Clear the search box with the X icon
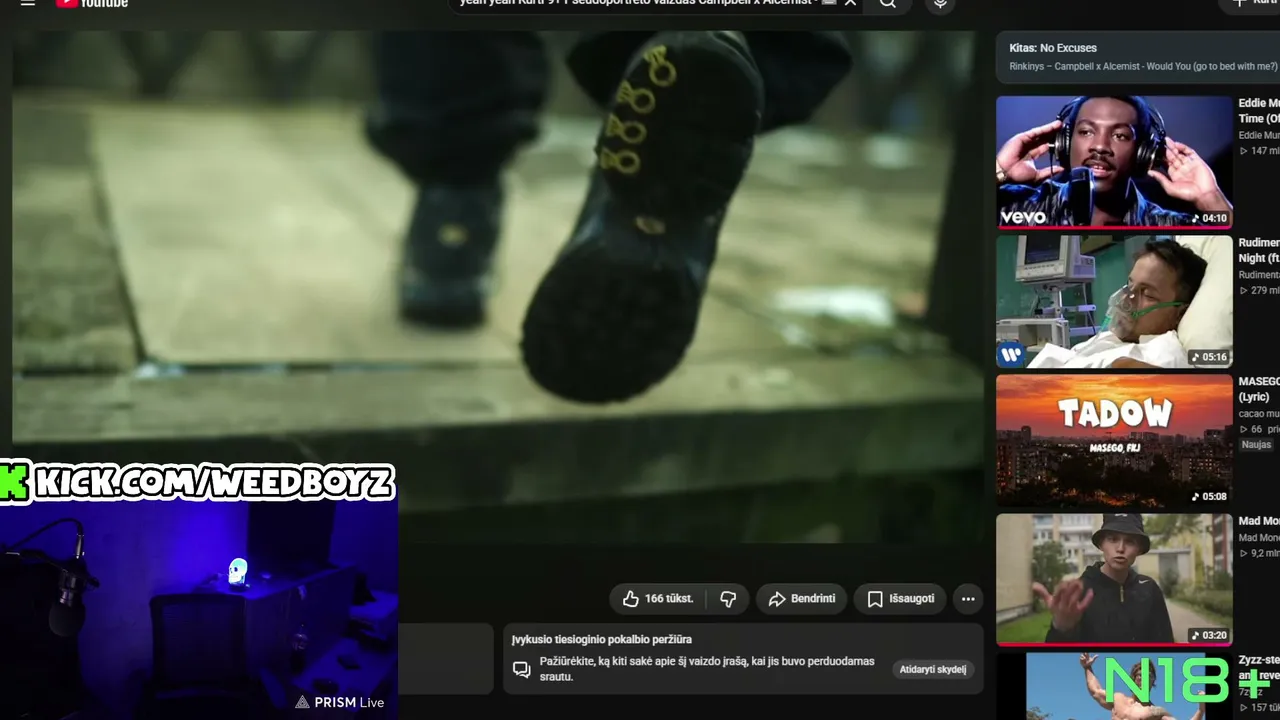 850,3
